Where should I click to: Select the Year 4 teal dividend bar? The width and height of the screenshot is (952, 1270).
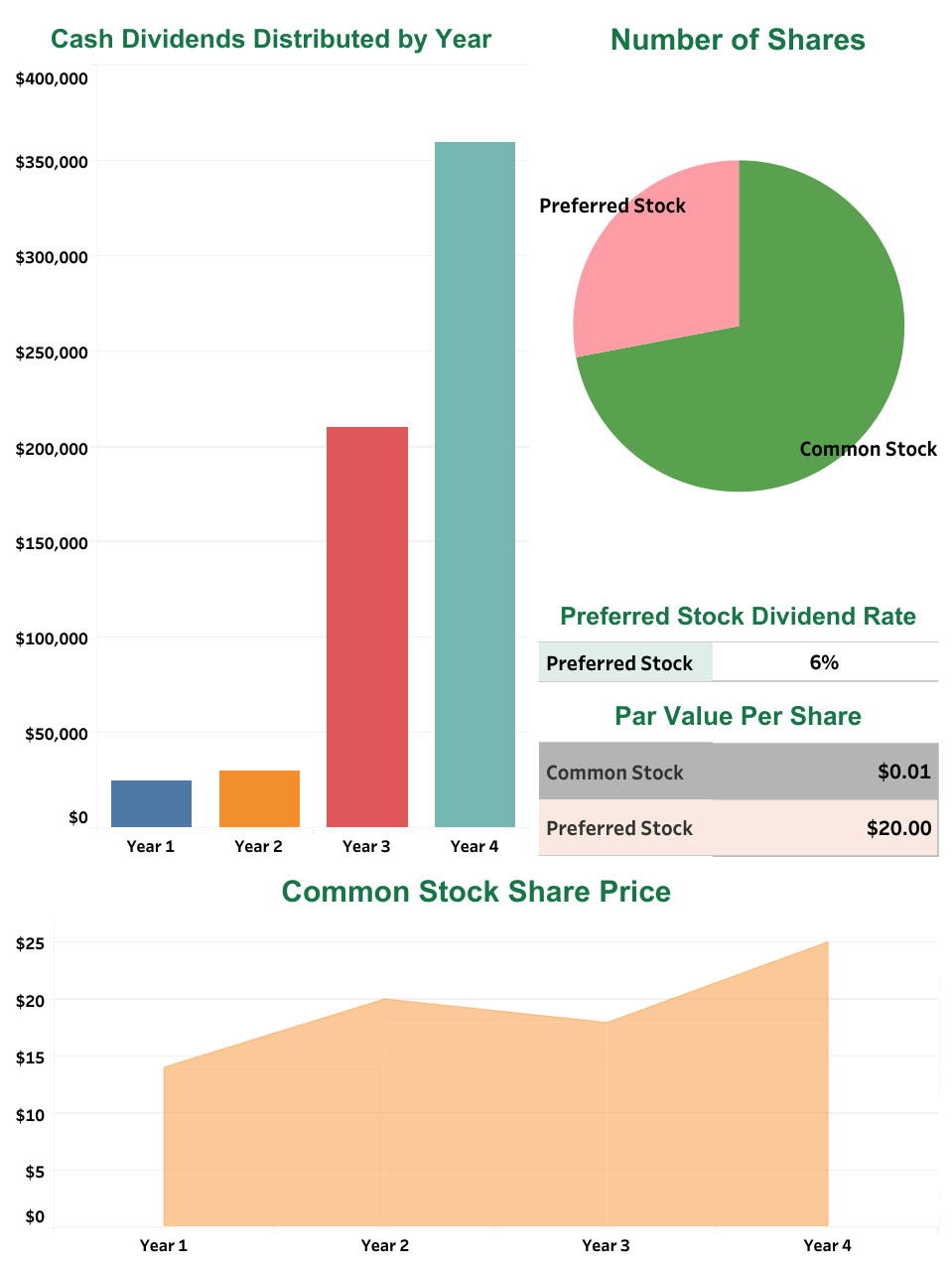pyautogui.click(x=475, y=487)
